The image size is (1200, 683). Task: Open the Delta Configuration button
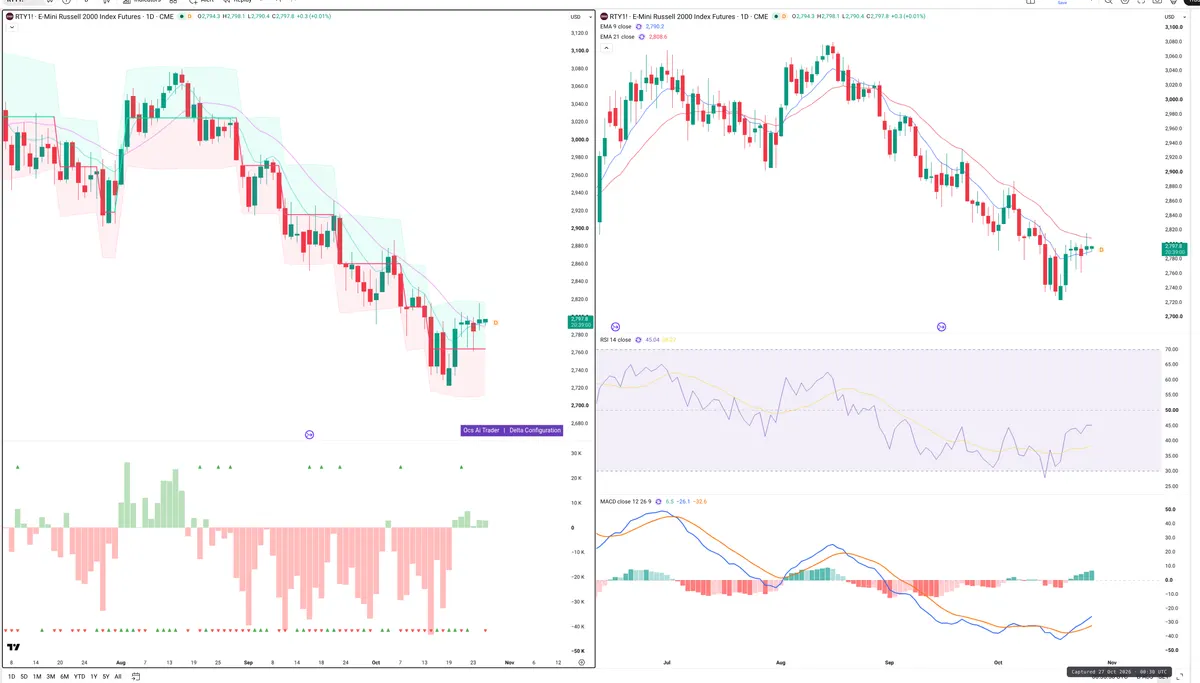coord(535,430)
